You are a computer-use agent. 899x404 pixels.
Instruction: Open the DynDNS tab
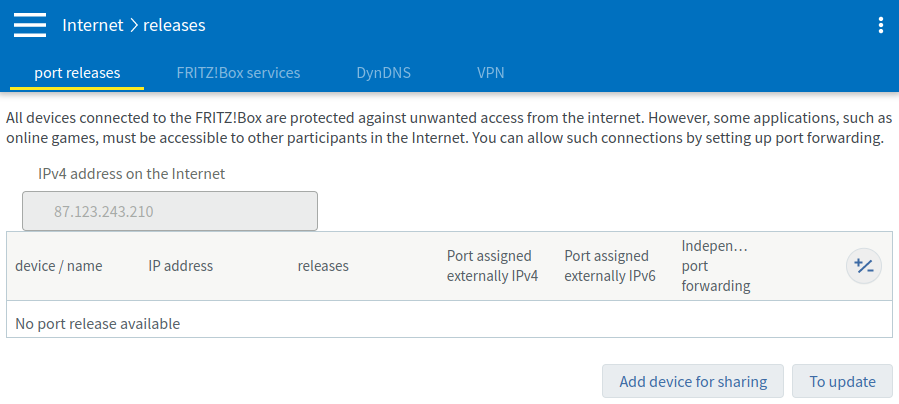coord(383,73)
